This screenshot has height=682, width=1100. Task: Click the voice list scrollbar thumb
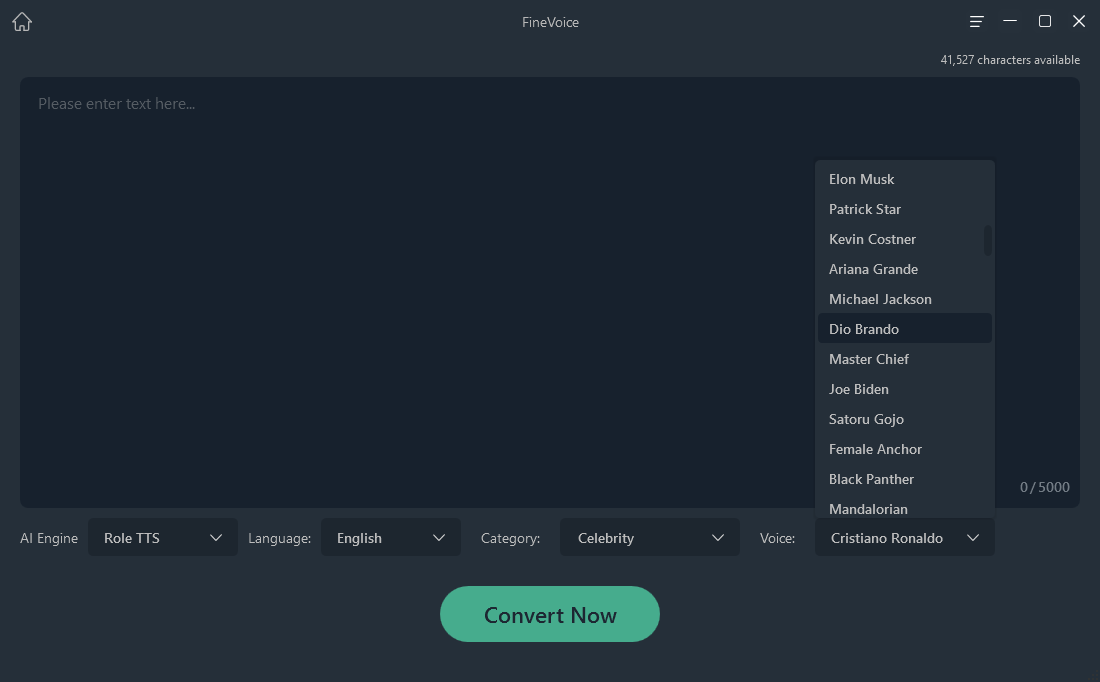[988, 240]
